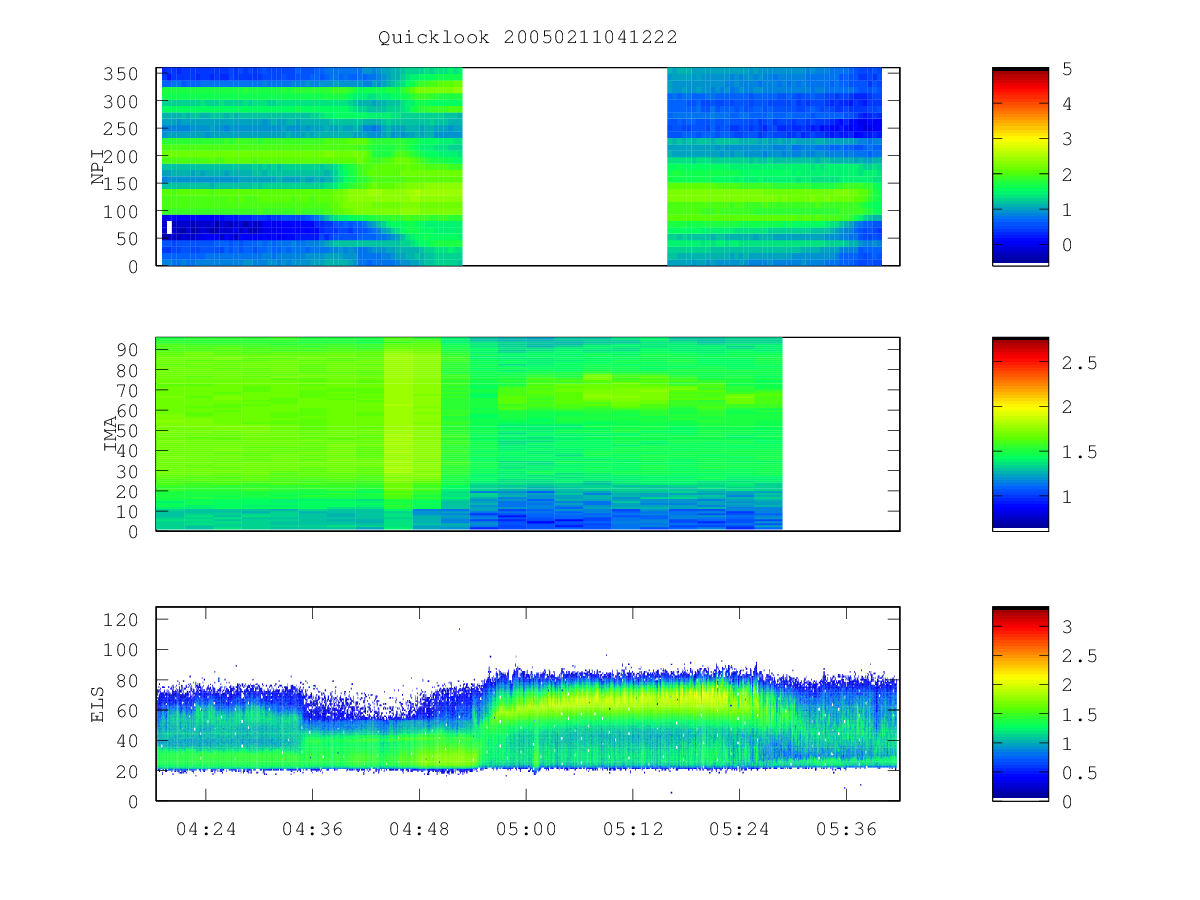Select the NPI y-axis label
Image resolution: width=1200 pixels, height=900 pixels.
point(98,167)
